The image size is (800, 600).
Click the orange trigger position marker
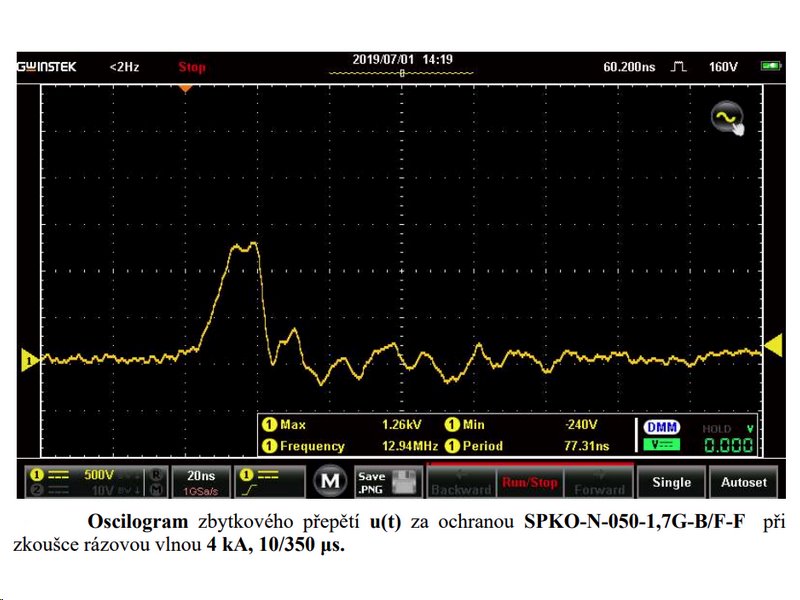click(x=184, y=88)
